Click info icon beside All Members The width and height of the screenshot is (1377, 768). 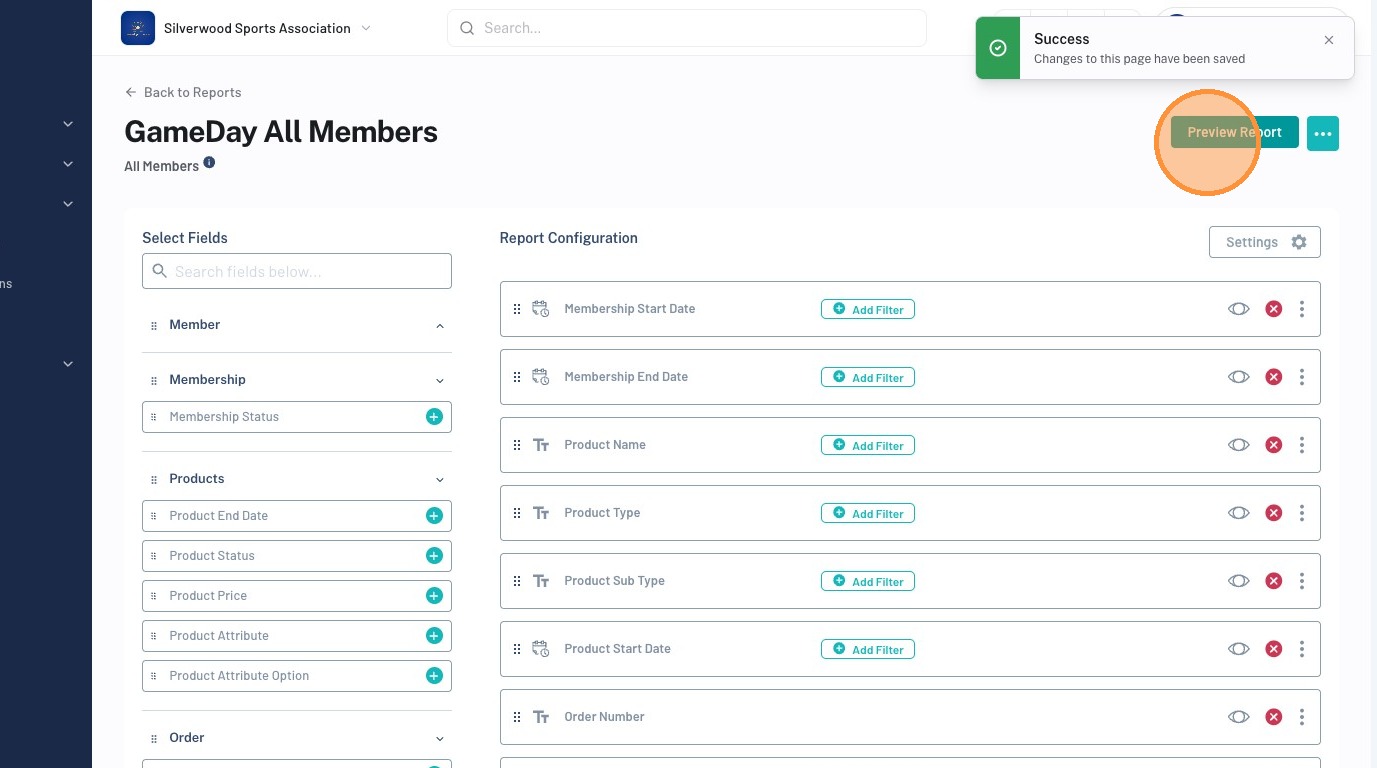click(209, 163)
